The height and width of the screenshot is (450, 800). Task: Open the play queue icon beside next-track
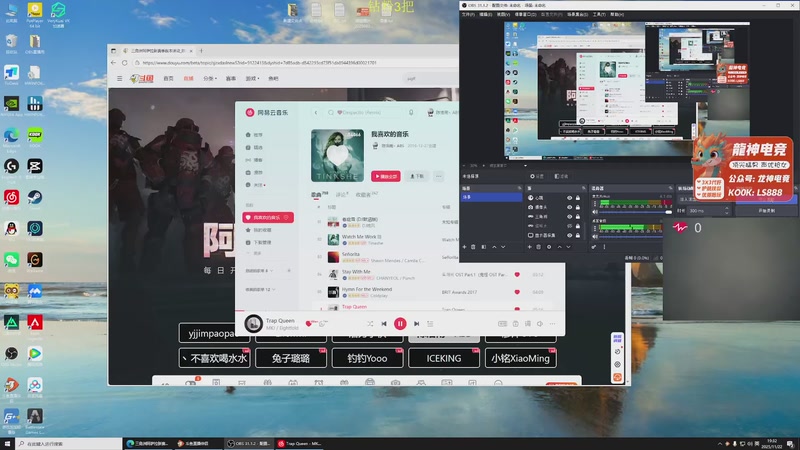(x=430, y=323)
